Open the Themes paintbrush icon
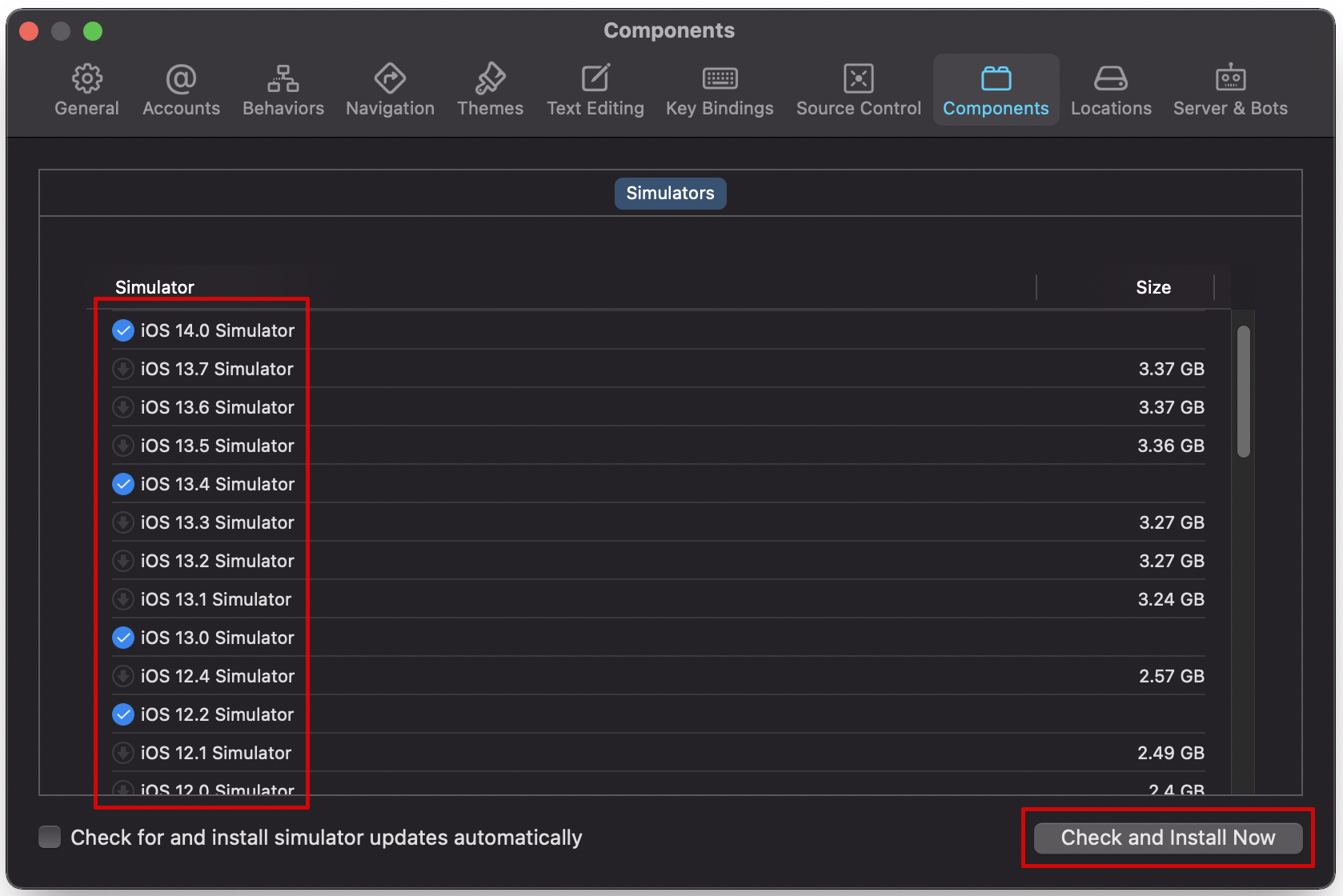Viewport: 1343px width, 896px height. (x=490, y=78)
